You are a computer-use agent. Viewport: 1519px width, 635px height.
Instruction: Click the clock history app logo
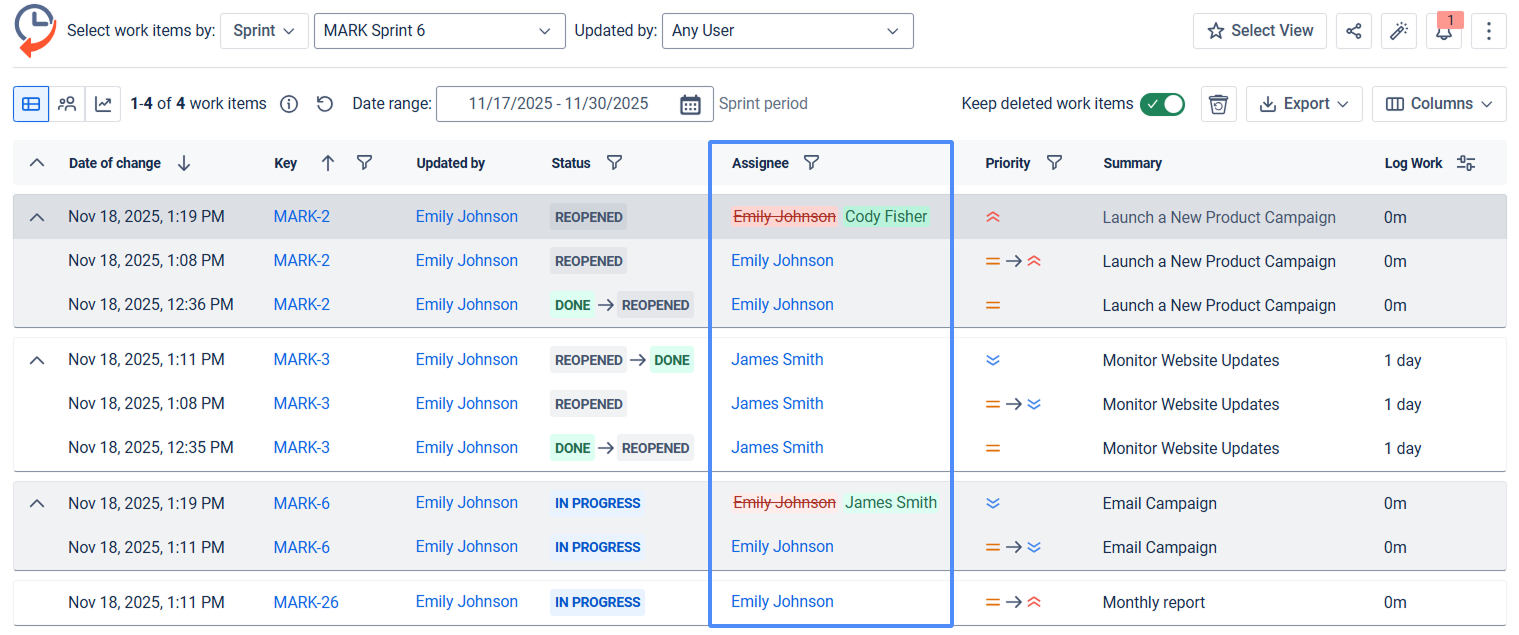click(x=35, y=30)
